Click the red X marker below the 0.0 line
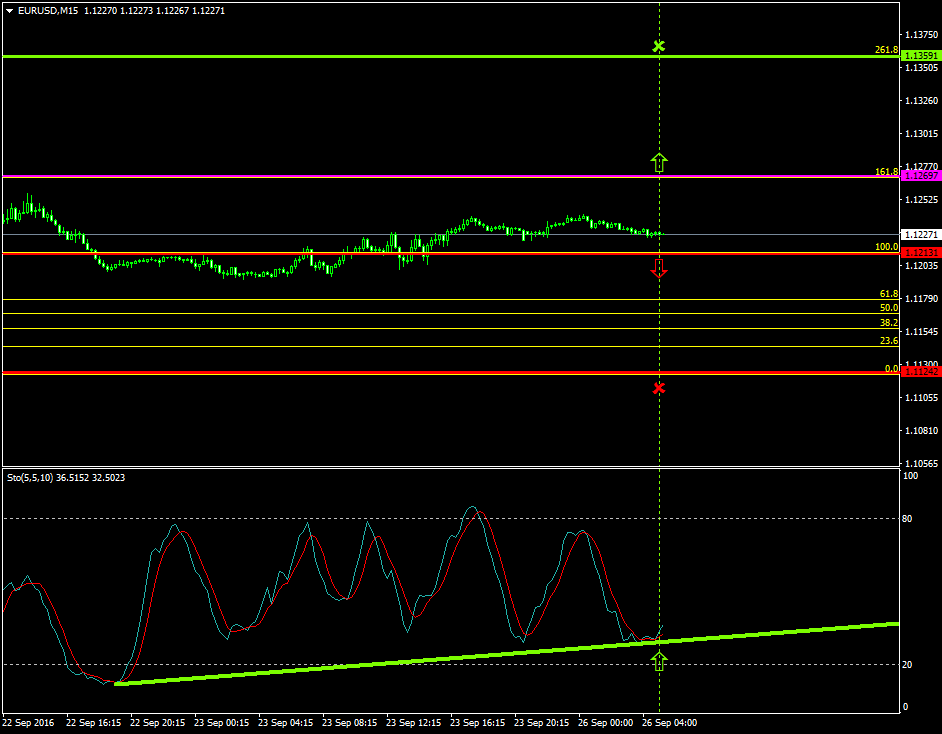The height and width of the screenshot is (734, 942). [658, 387]
